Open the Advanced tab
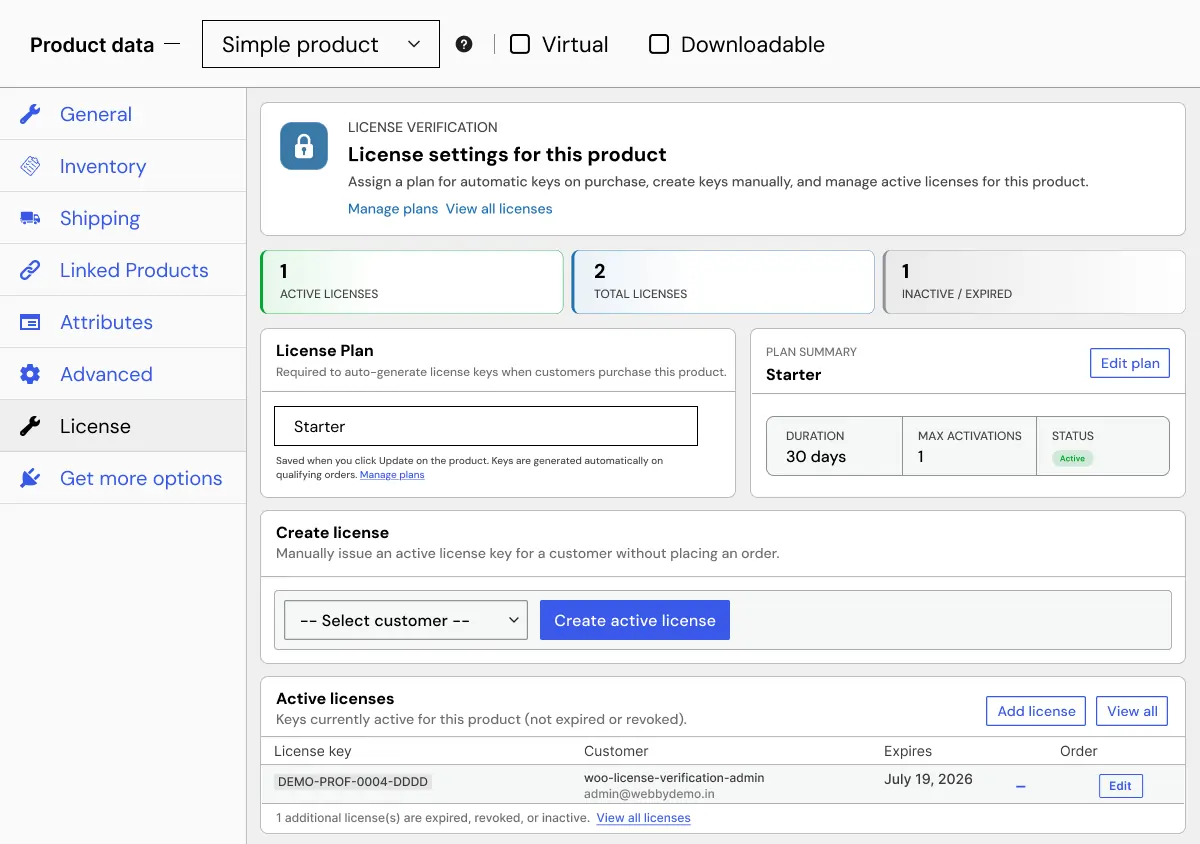The height and width of the screenshot is (844, 1200). pyautogui.click(x=123, y=374)
